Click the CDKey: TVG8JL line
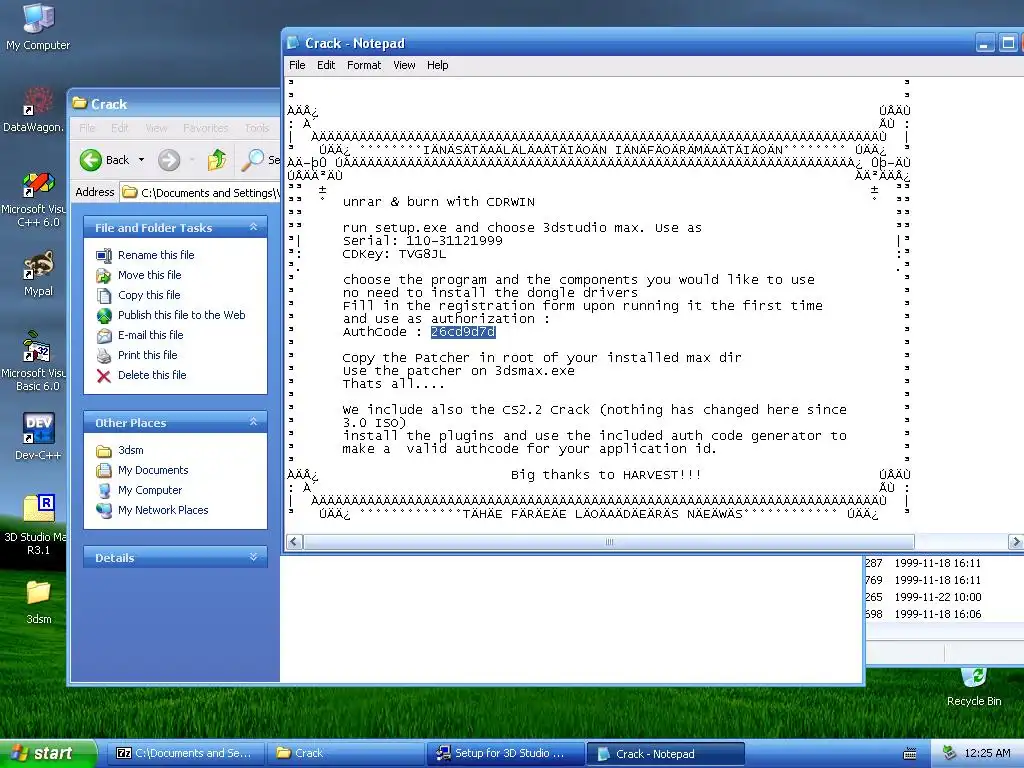 (x=394, y=254)
